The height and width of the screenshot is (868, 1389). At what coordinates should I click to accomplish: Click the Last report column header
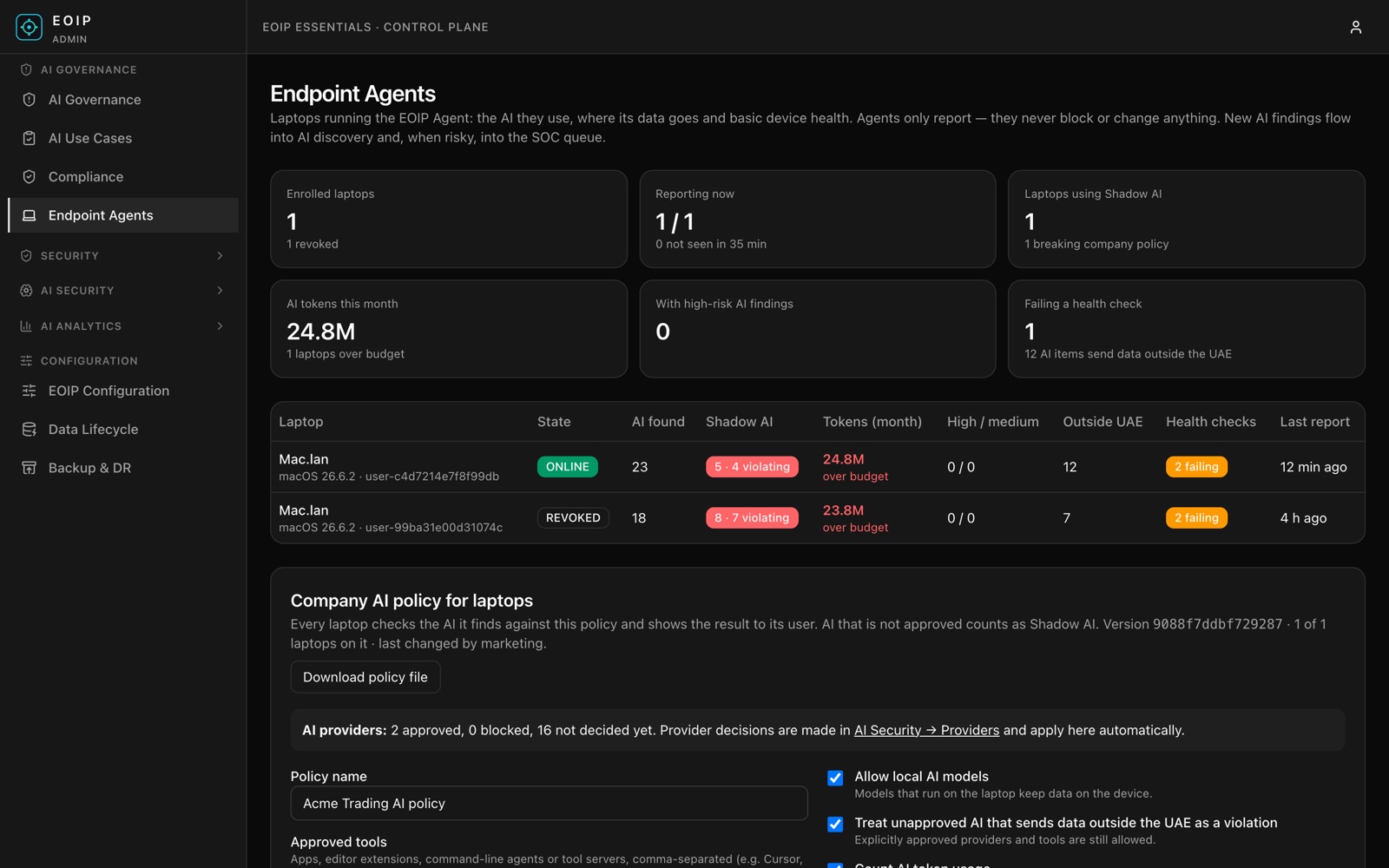[1314, 422]
